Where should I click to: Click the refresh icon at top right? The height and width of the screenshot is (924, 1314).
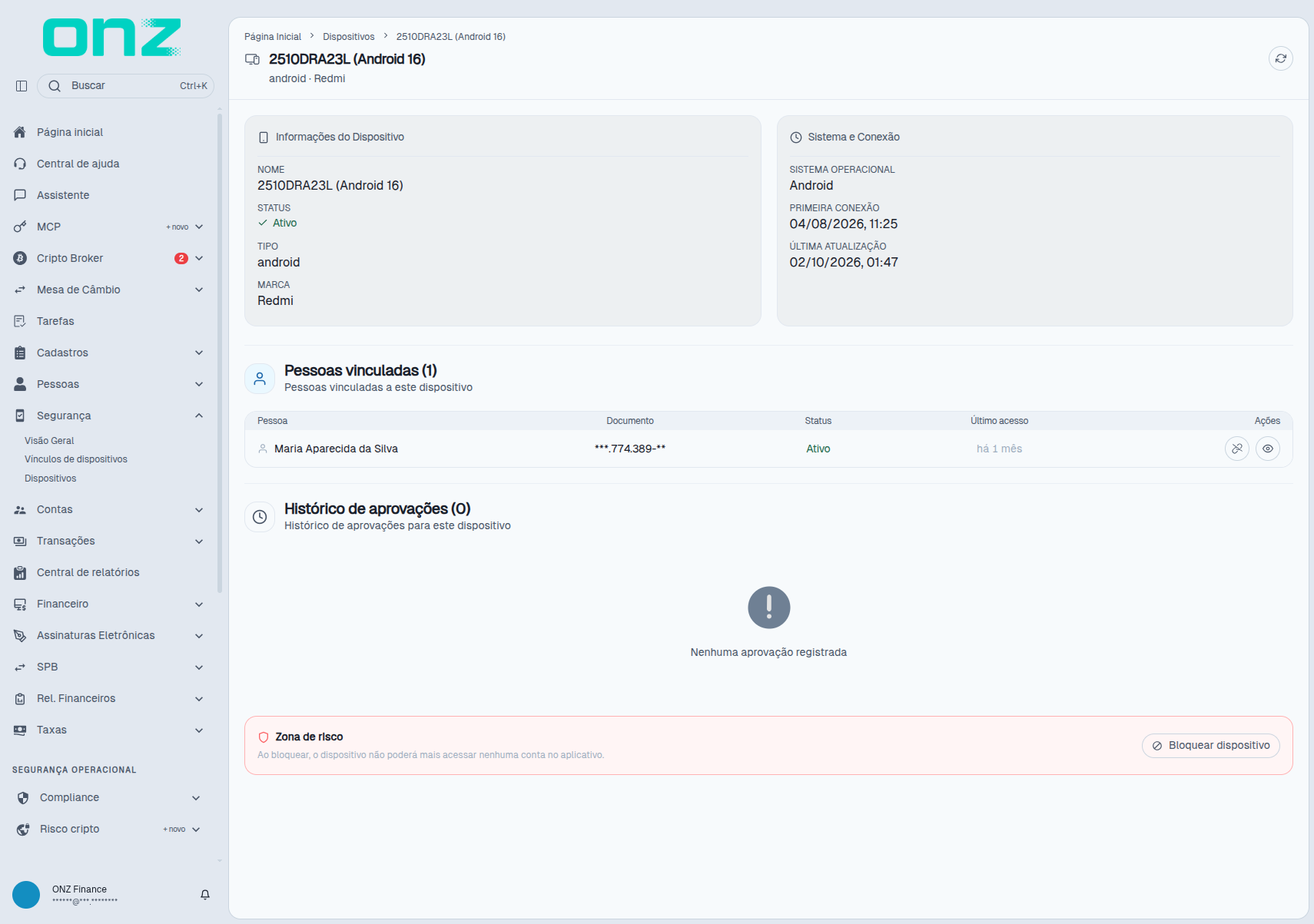(x=1280, y=58)
